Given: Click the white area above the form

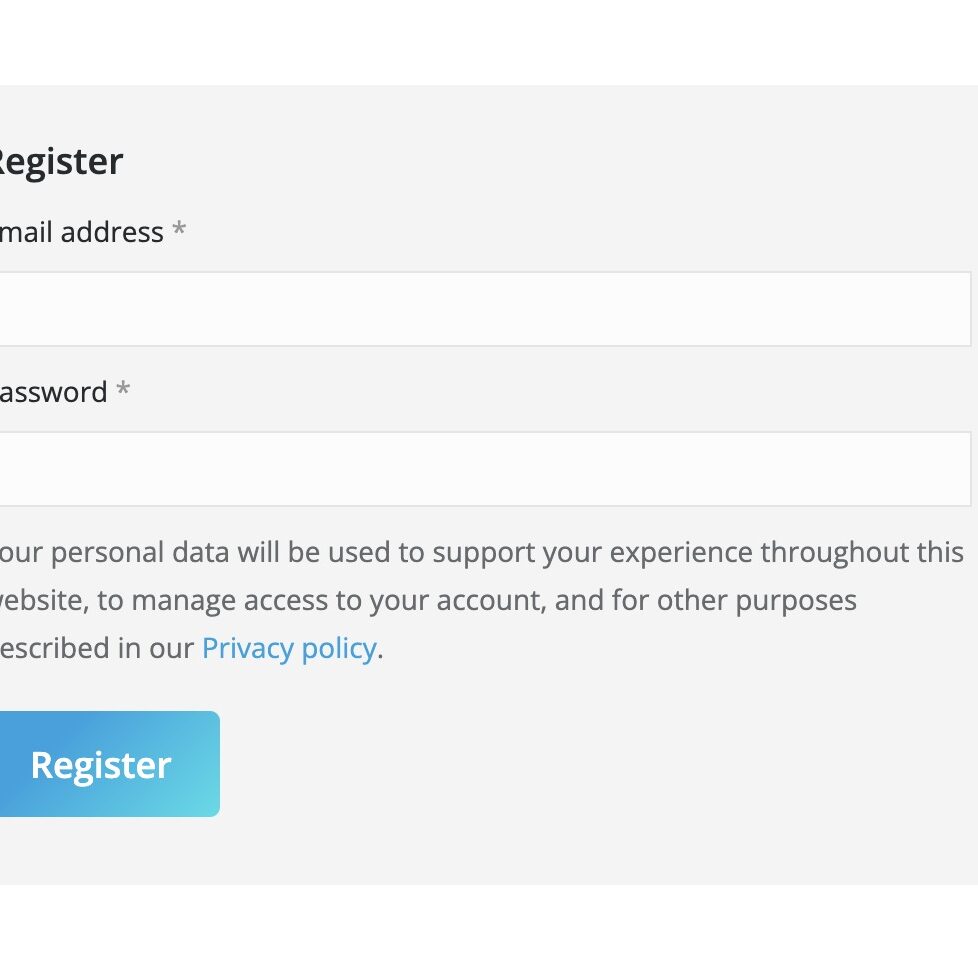Looking at the screenshot, I should pos(489,40).
